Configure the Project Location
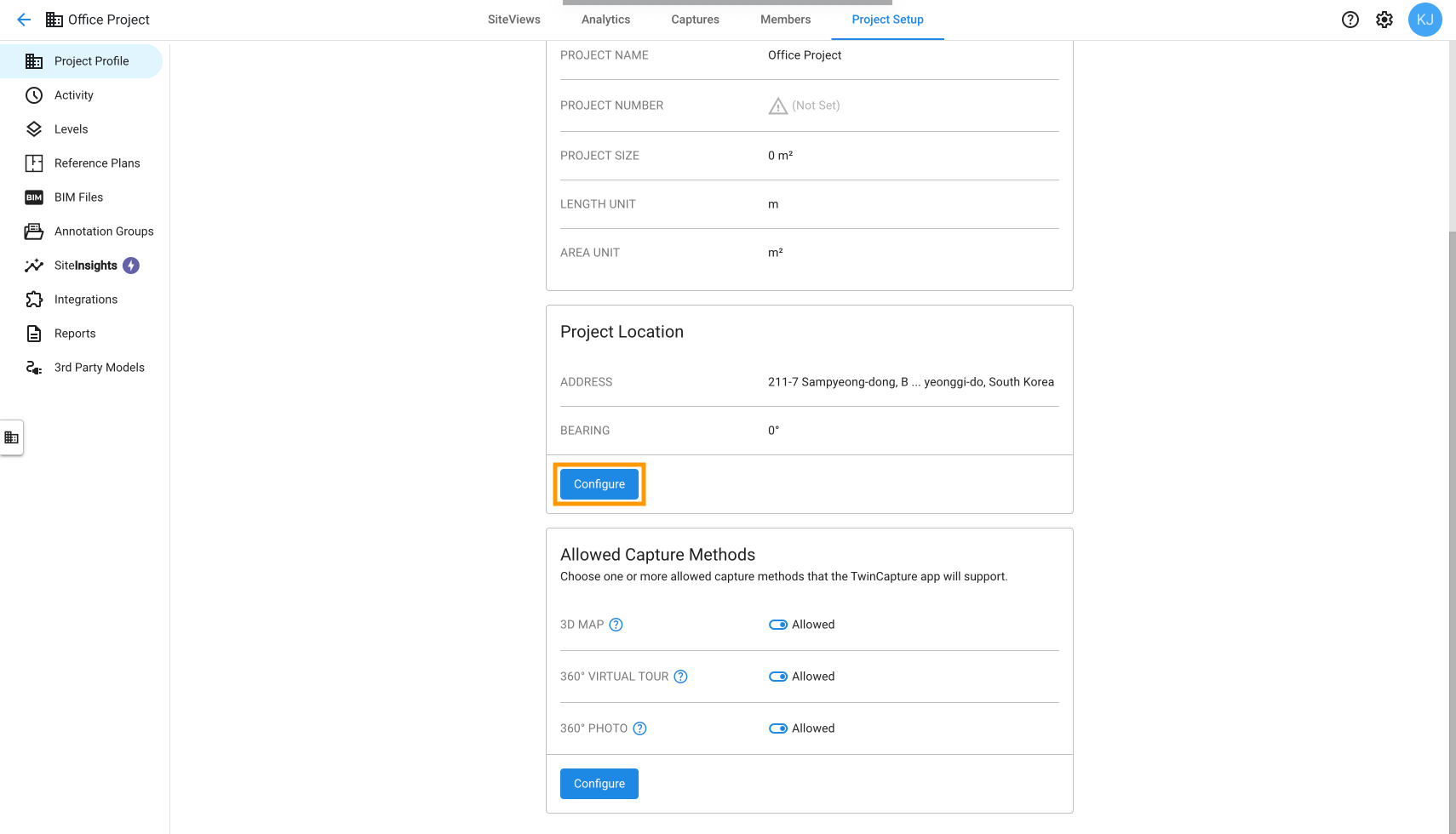This screenshot has height=834, width=1456. pos(599,483)
